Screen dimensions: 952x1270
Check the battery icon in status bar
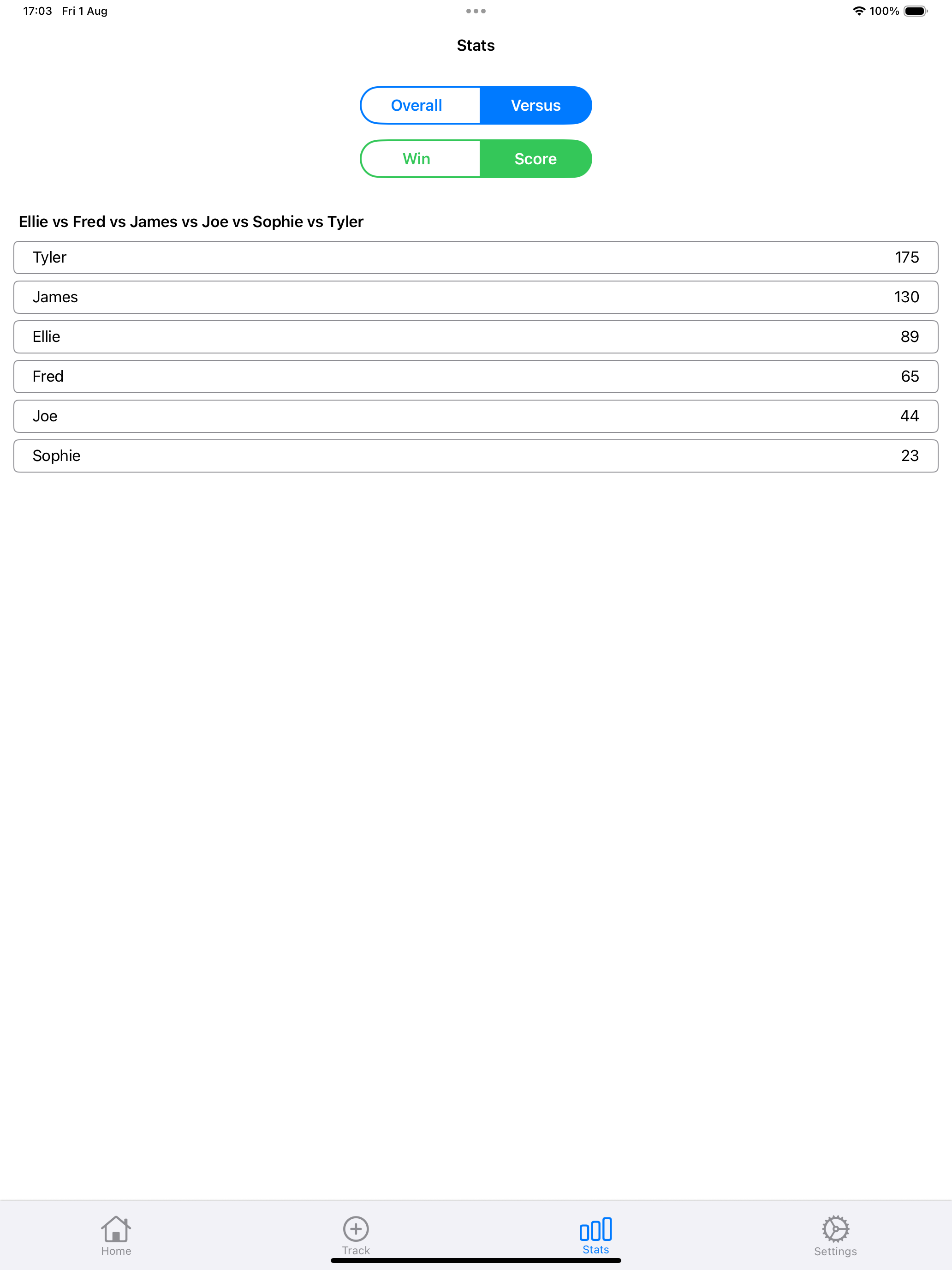(915, 11)
